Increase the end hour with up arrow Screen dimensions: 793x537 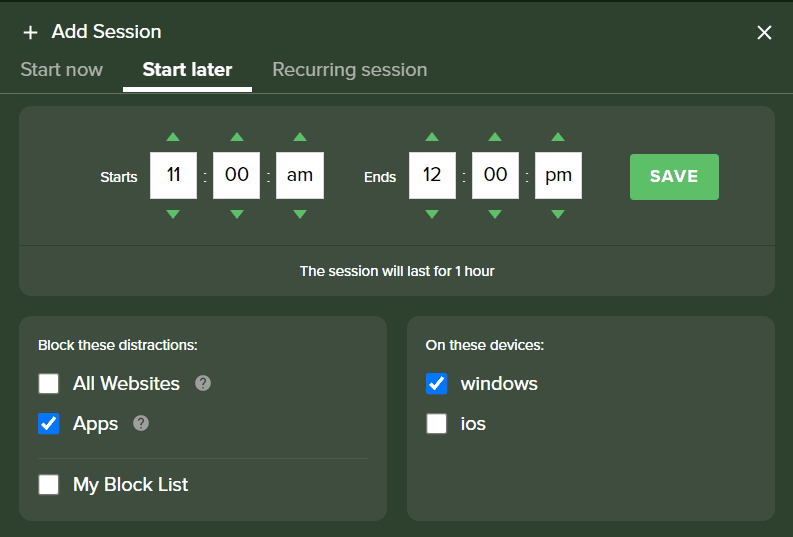coord(432,137)
